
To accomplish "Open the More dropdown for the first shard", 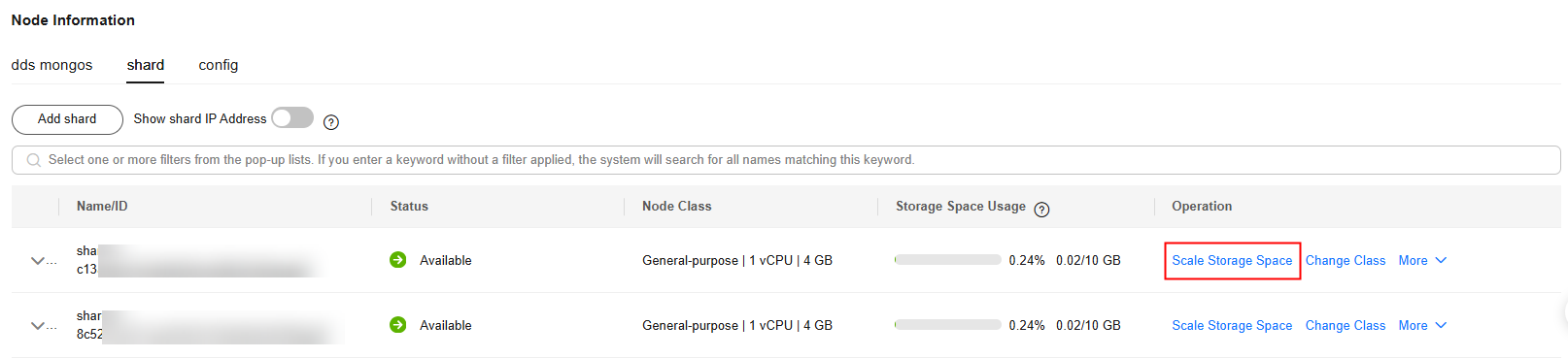I will coord(1422,260).
